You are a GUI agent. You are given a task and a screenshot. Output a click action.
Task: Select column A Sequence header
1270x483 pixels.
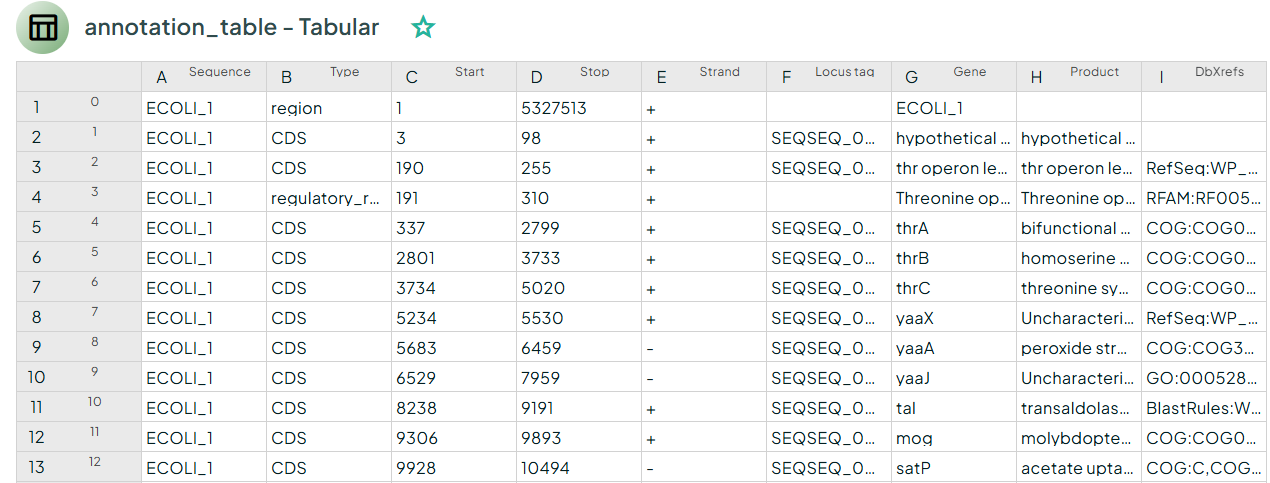pos(204,77)
